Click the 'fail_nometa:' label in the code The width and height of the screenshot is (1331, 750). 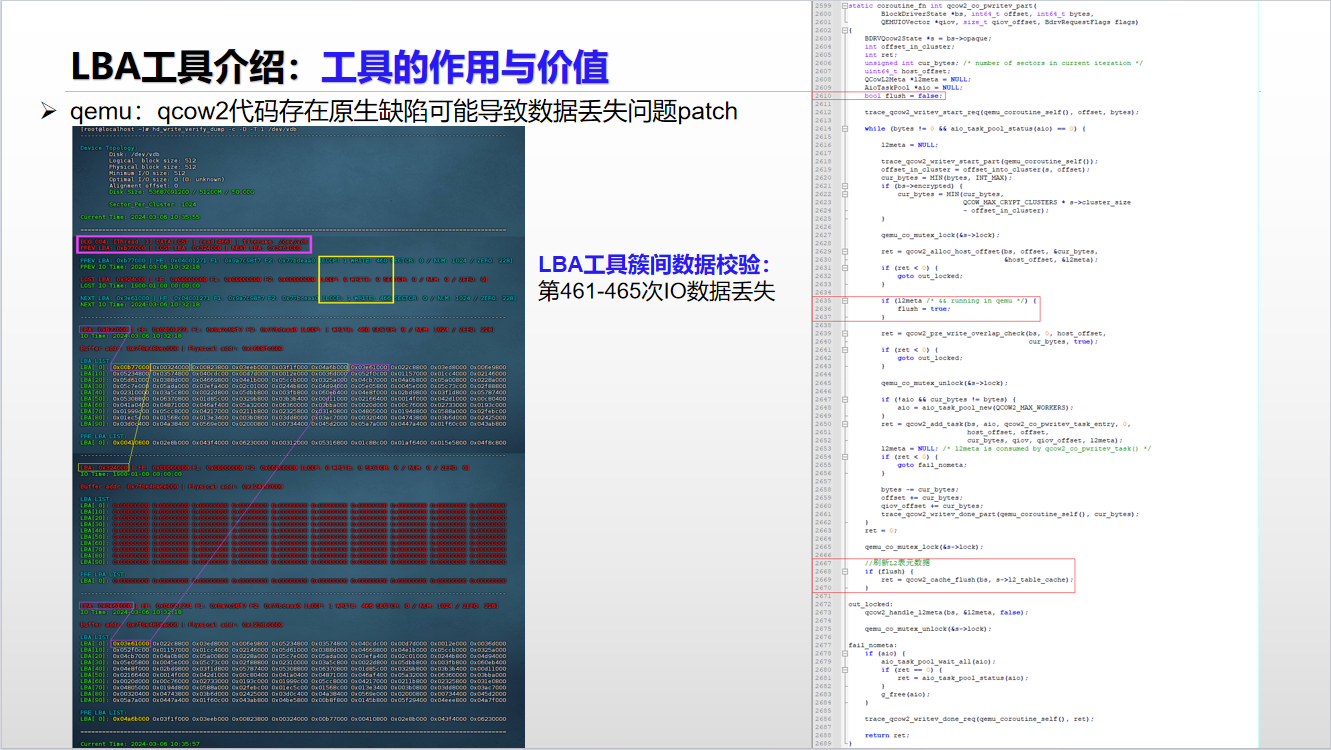click(x=871, y=644)
